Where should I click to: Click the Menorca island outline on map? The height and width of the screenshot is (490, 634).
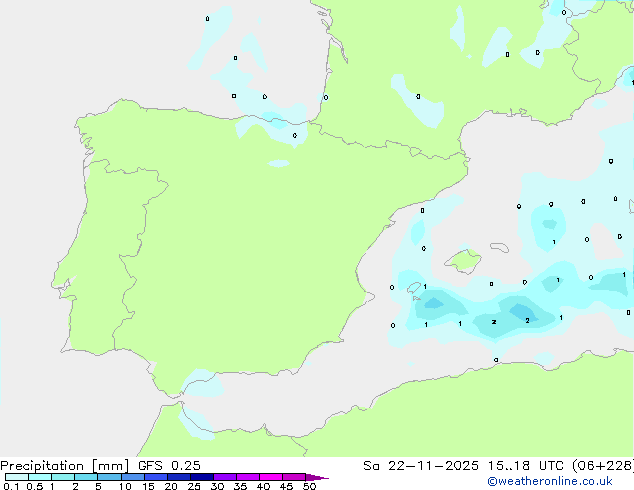[x=500, y=247]
